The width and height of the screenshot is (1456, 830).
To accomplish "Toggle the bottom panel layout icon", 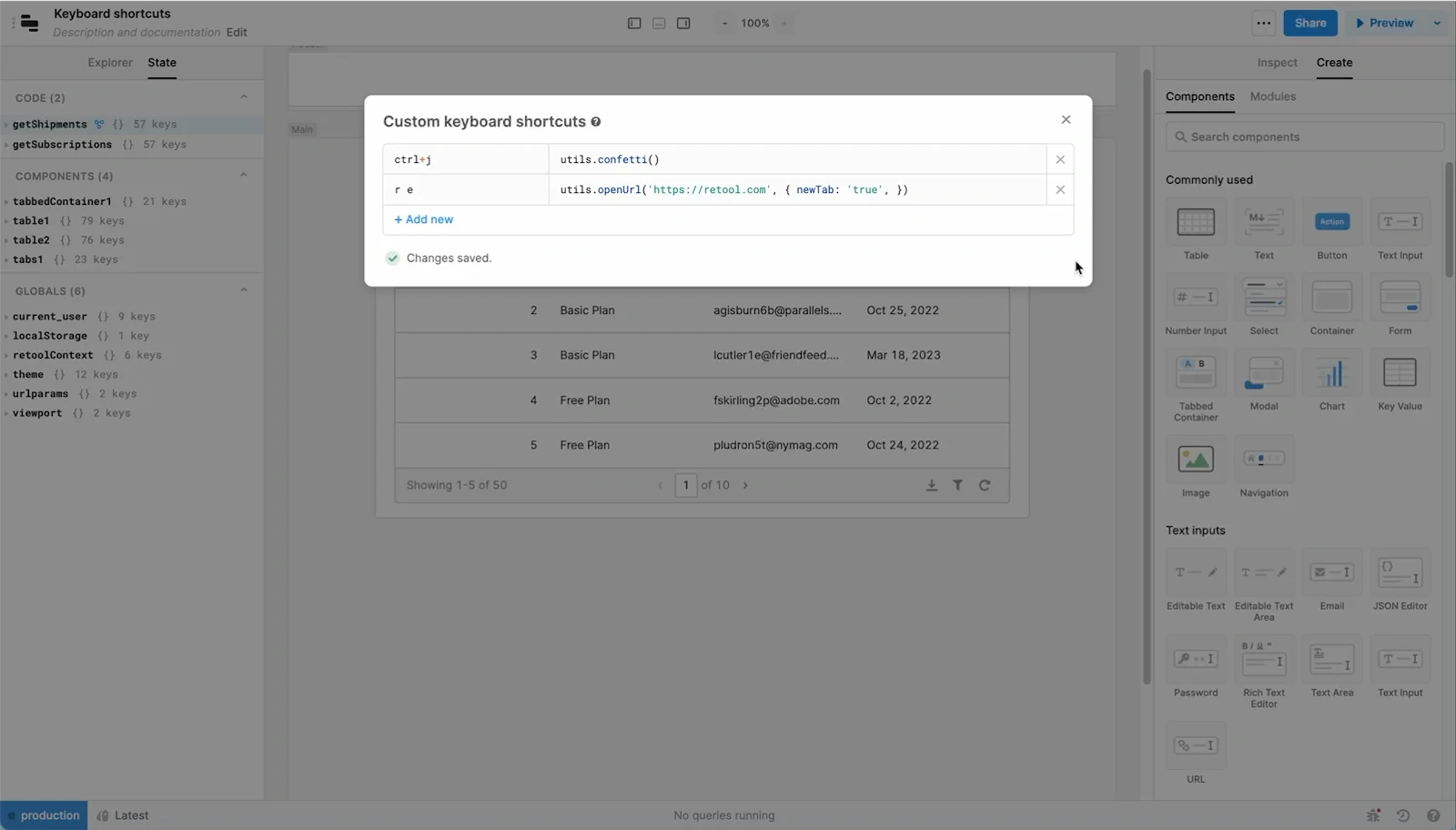I will click(659, 23).
